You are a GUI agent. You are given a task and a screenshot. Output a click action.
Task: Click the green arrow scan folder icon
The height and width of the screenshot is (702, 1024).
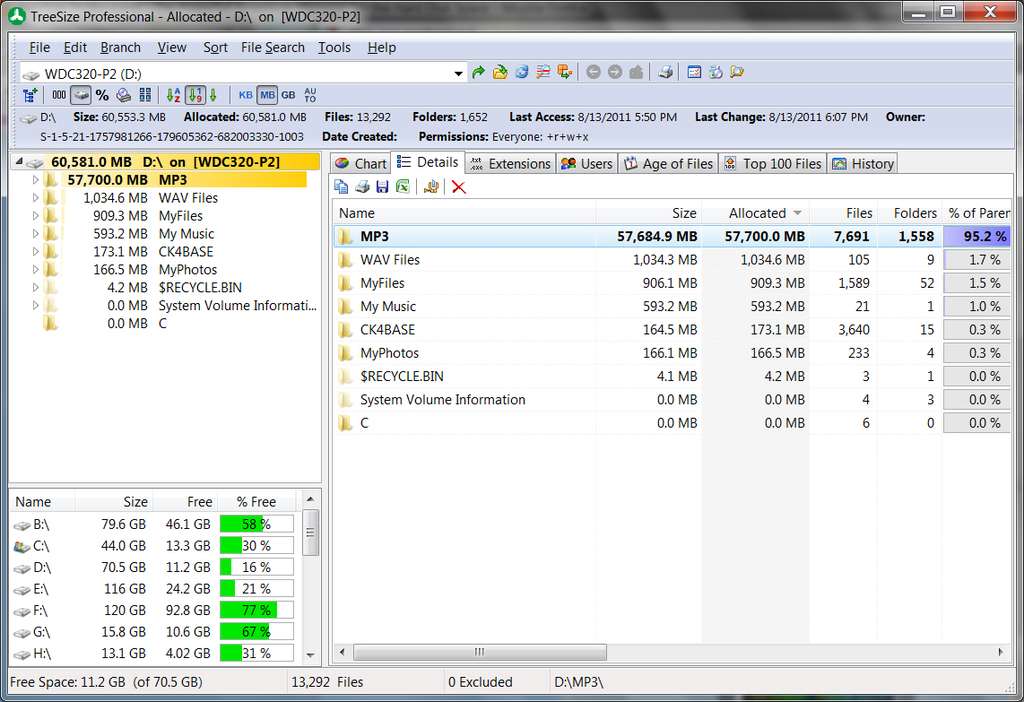pyautogui.click(x=478, y=72)
